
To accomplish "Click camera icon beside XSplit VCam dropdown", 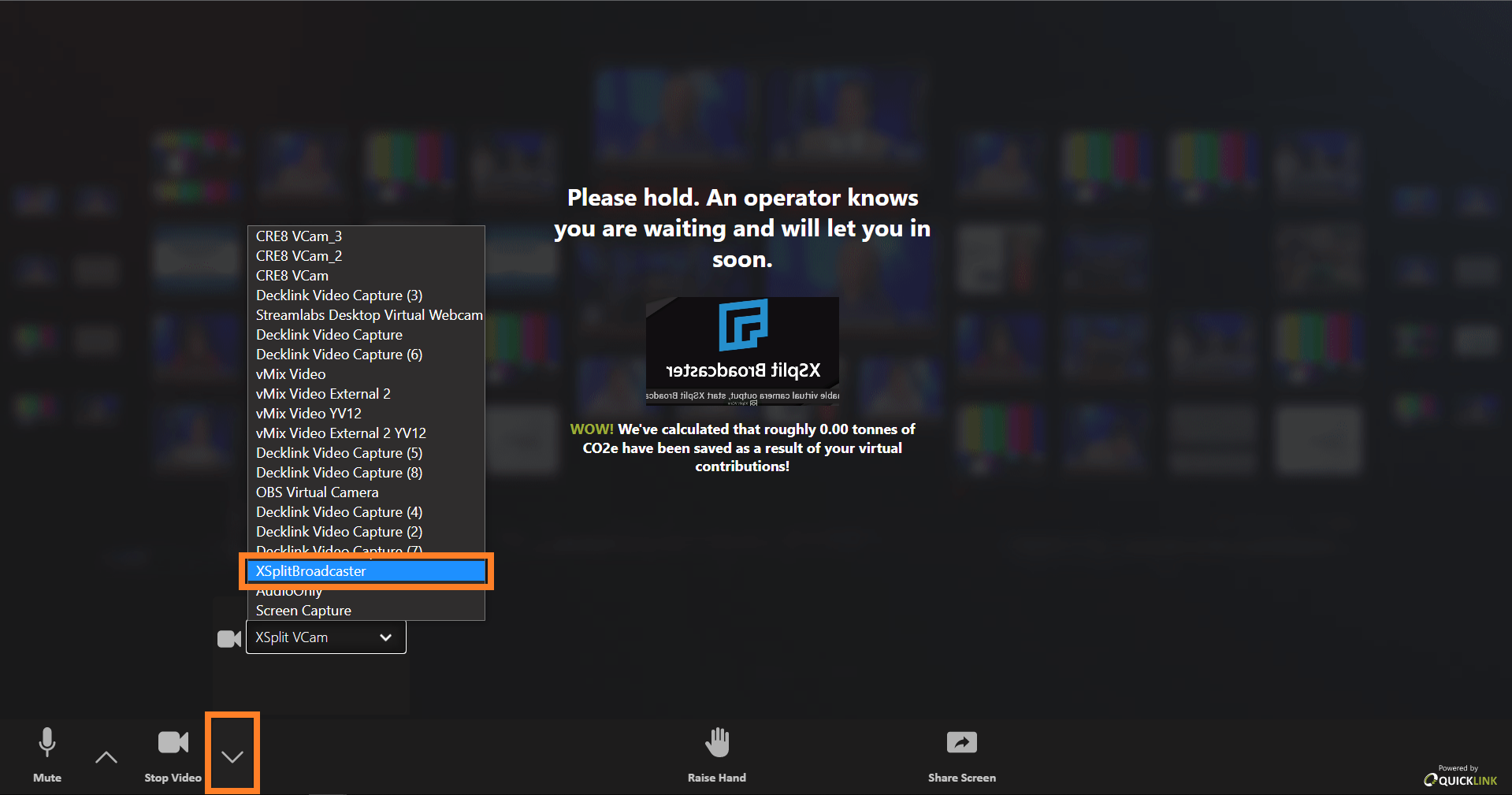I will (229, 638).
